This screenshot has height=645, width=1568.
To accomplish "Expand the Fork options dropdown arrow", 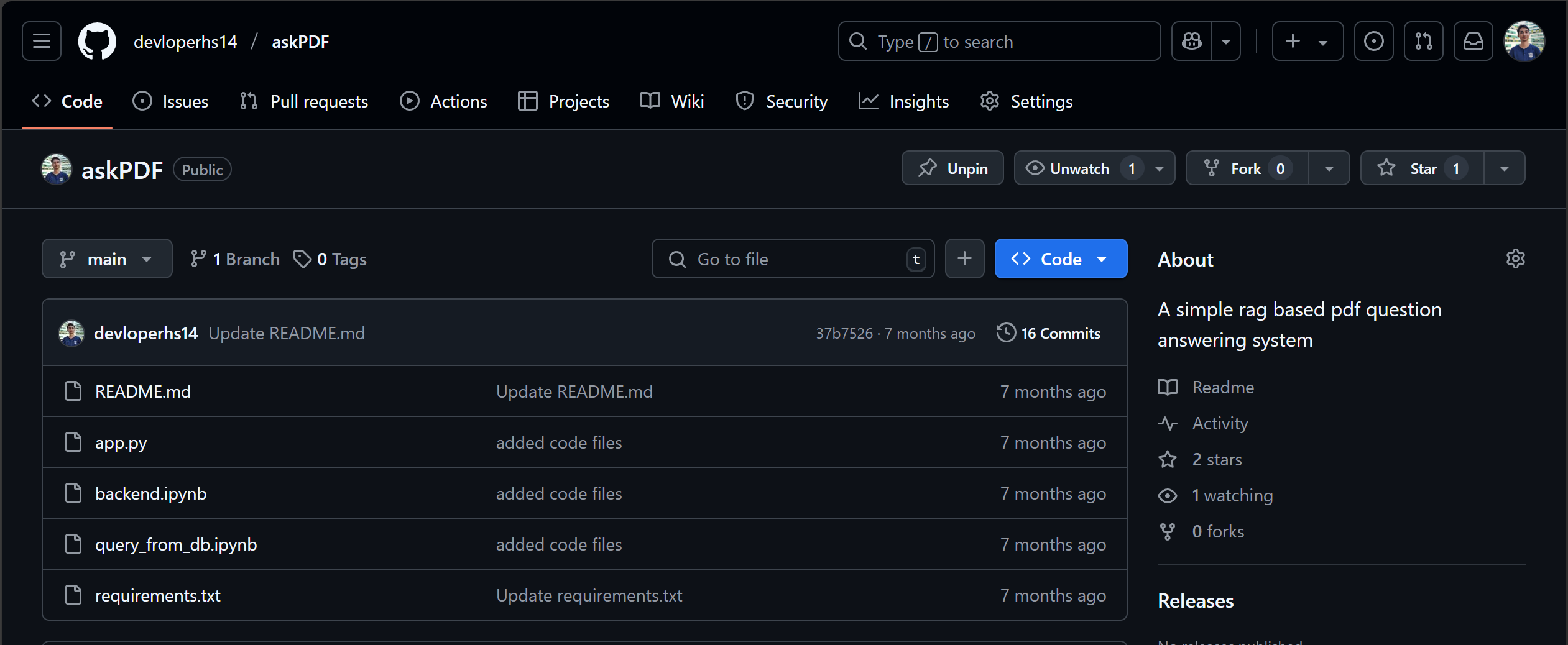I will tap(1329, 168).
